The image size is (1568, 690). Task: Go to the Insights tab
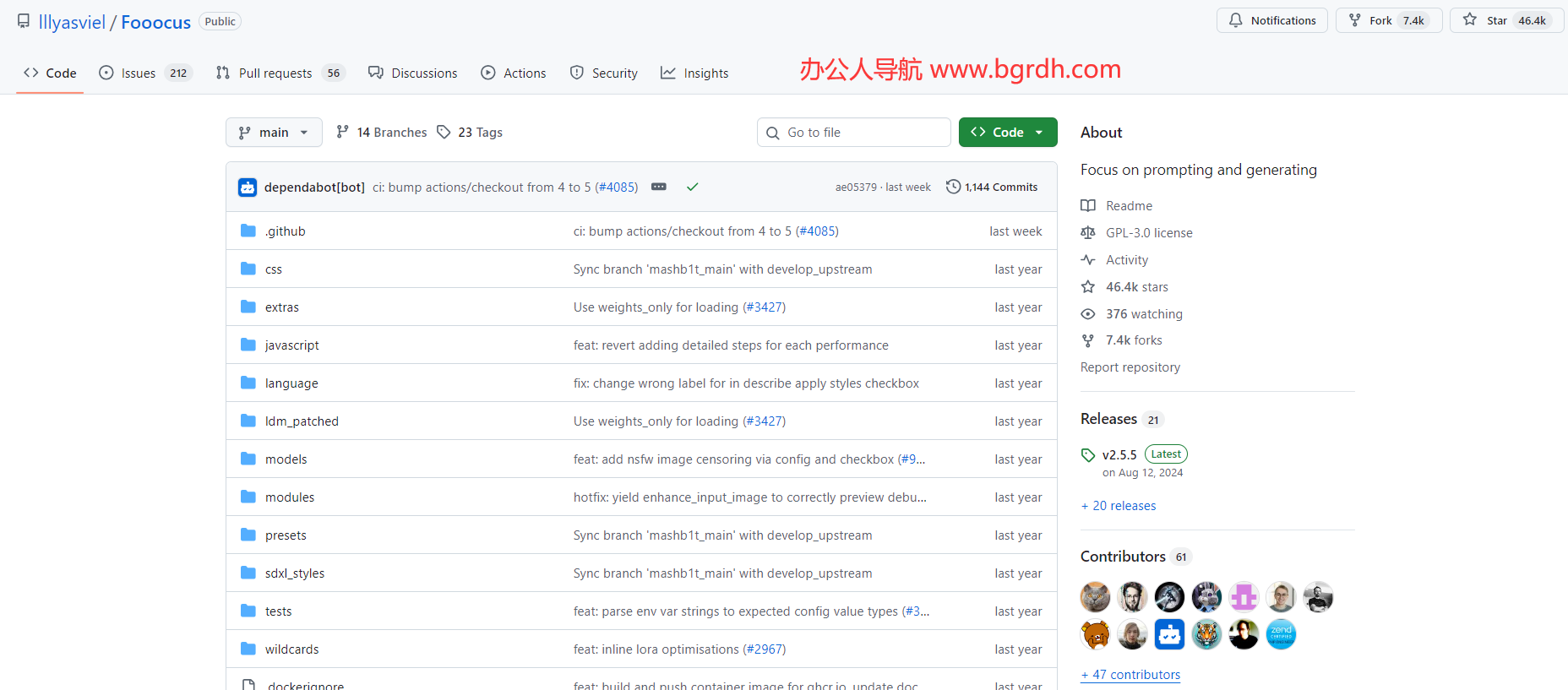[694, 73]
